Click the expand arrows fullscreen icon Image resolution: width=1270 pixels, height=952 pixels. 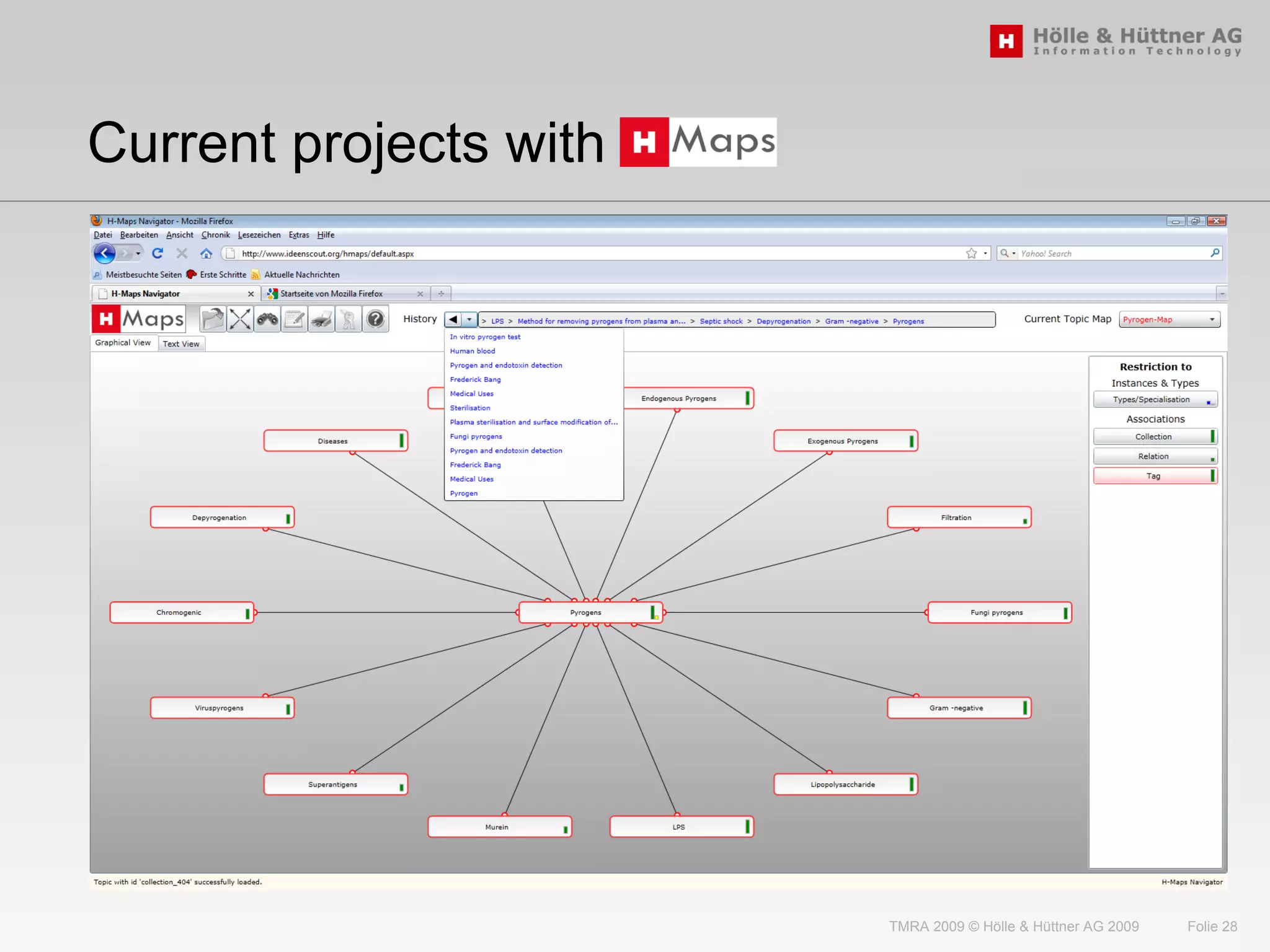point(240,320)
